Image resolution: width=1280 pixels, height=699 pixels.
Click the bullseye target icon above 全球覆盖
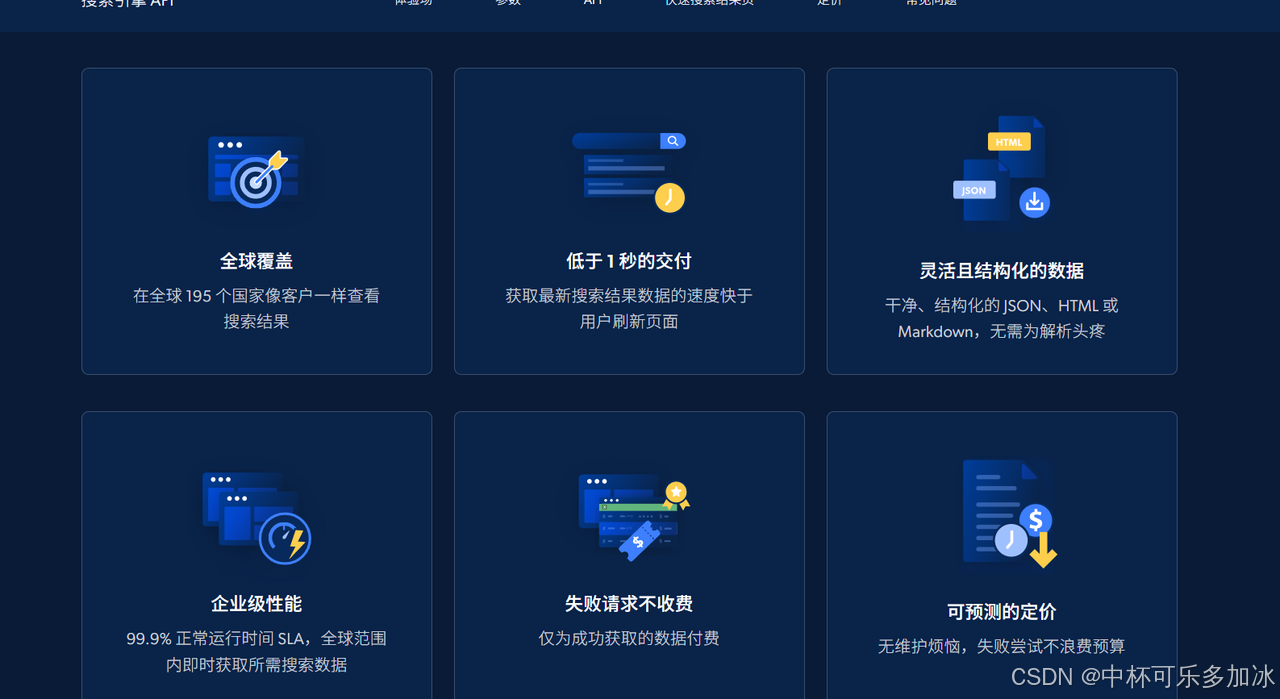pyautogui.click(x=254, y=172)
